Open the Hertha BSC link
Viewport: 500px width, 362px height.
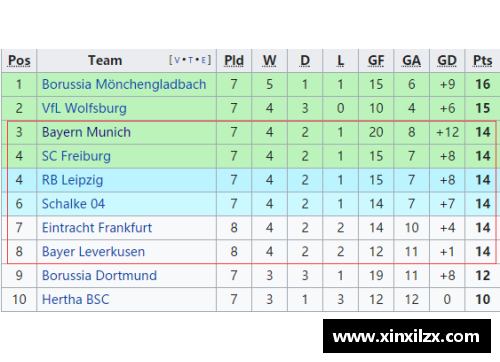pyautogui.click(x=76, y=300)
